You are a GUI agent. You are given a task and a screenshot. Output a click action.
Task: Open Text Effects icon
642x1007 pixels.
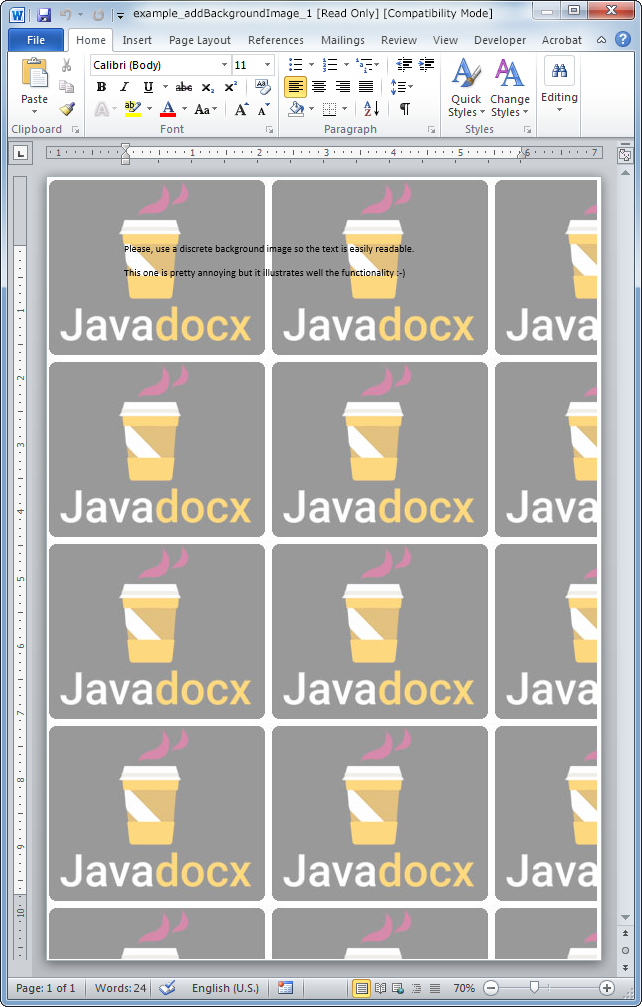coord(101,109)
